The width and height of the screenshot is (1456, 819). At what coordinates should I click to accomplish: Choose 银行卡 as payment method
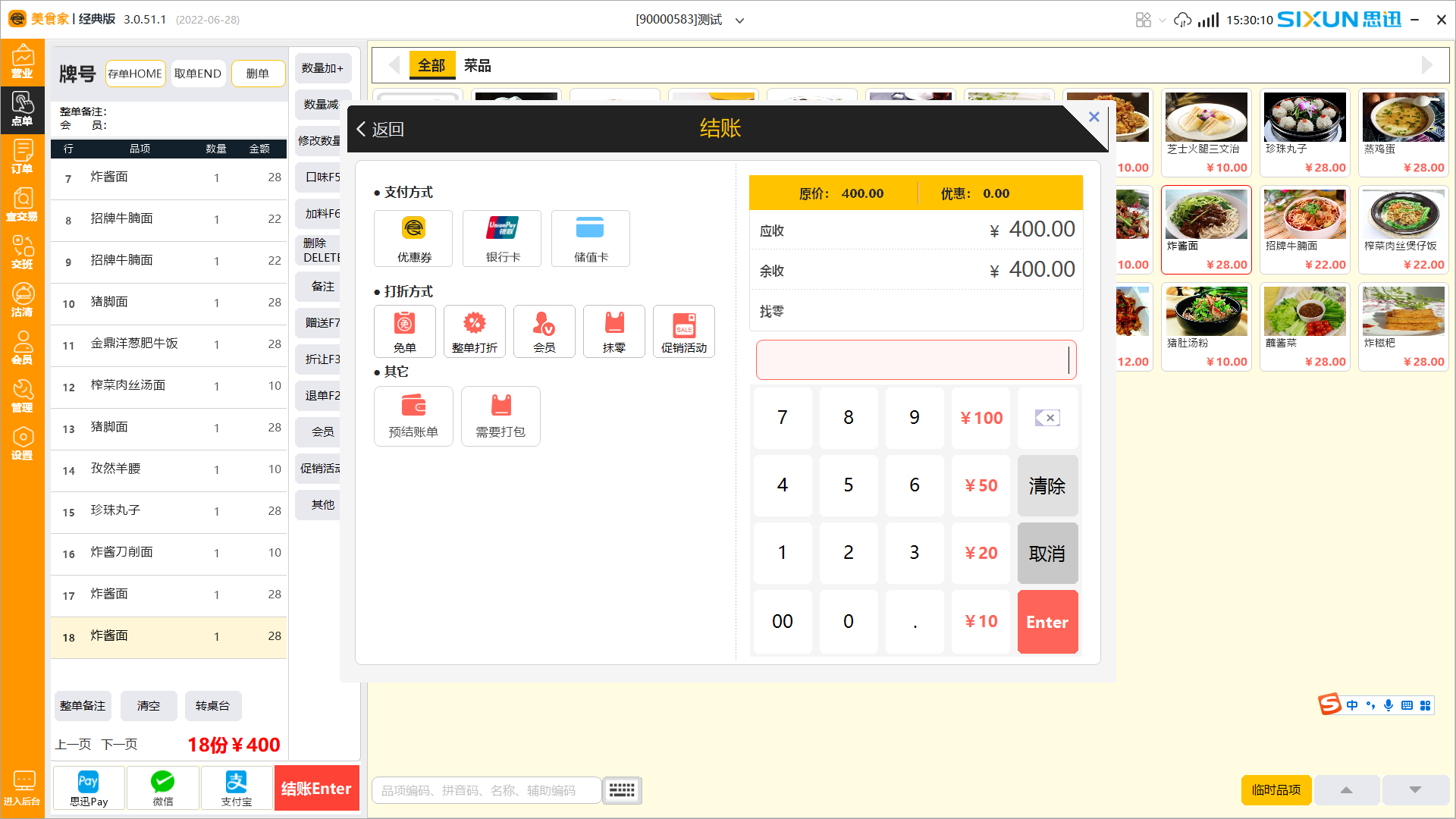click(501, 238)
